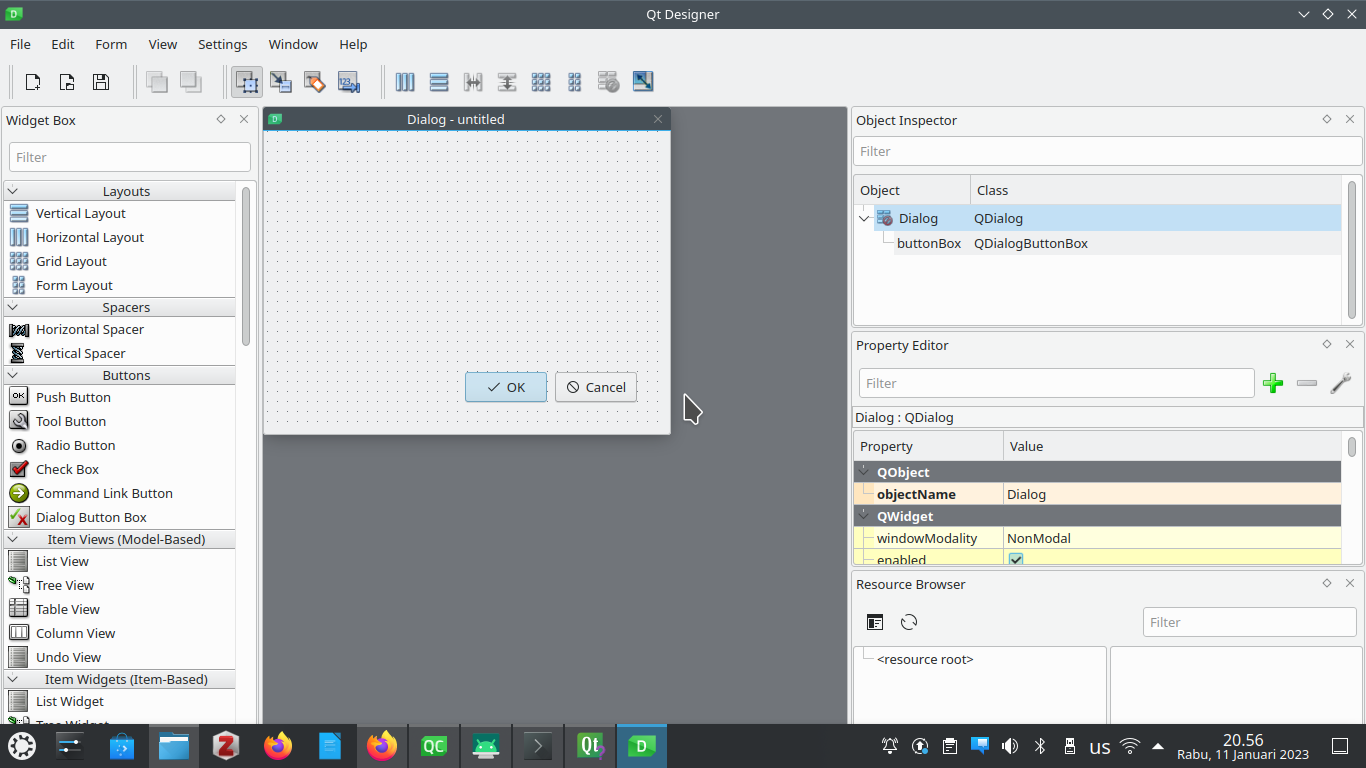Click Adjust Size toolbar icon
1366x768 pixels.
click(x=643, y=82)
